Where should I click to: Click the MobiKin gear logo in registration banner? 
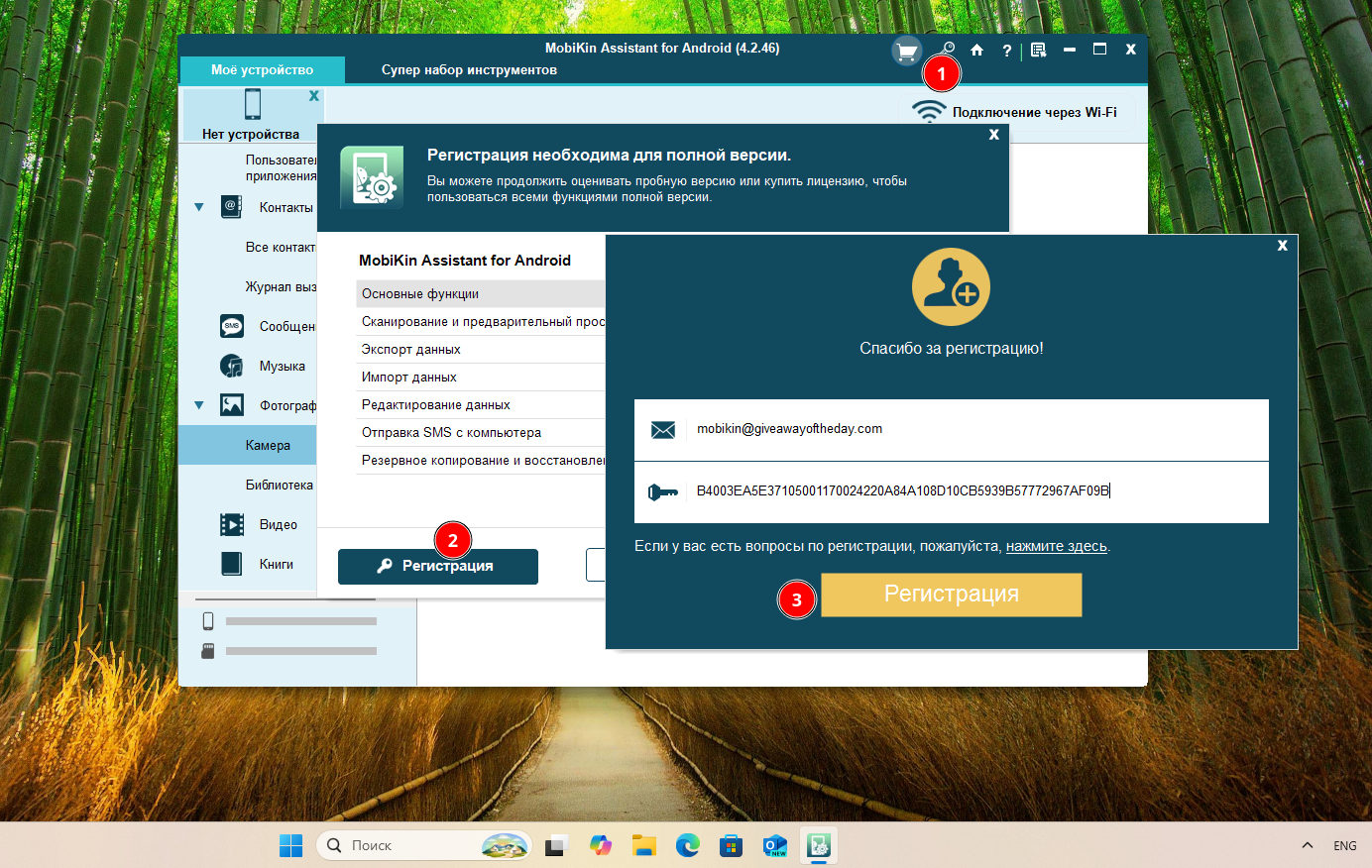tap(372, 177)
